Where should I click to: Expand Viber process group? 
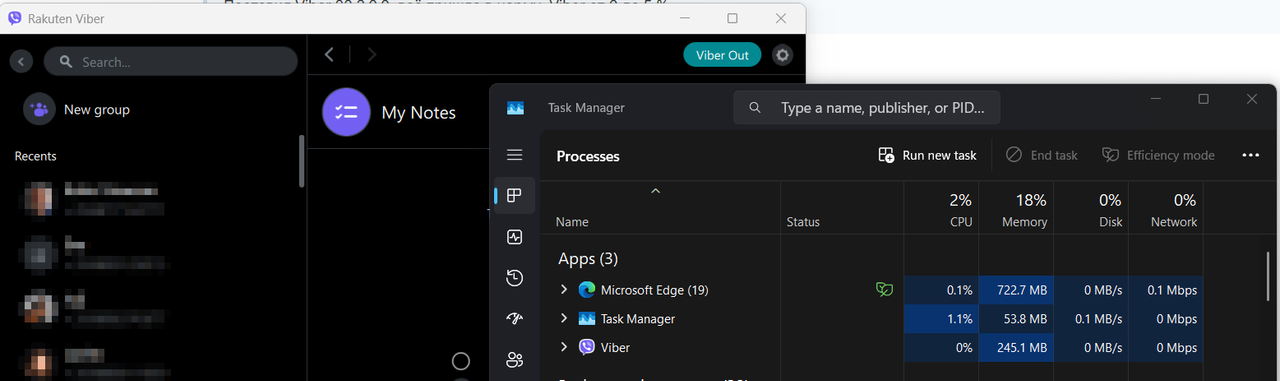coord(564,347)
